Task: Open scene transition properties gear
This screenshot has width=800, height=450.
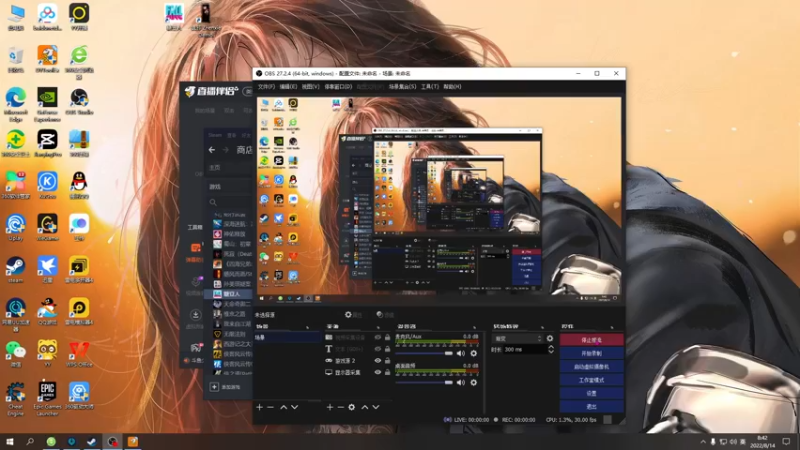Action: (x=549, y=338)
